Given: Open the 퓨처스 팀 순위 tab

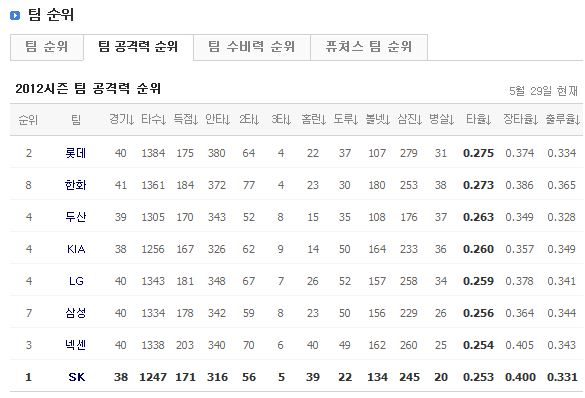Looking at the screenshot, I should point(369,47).
